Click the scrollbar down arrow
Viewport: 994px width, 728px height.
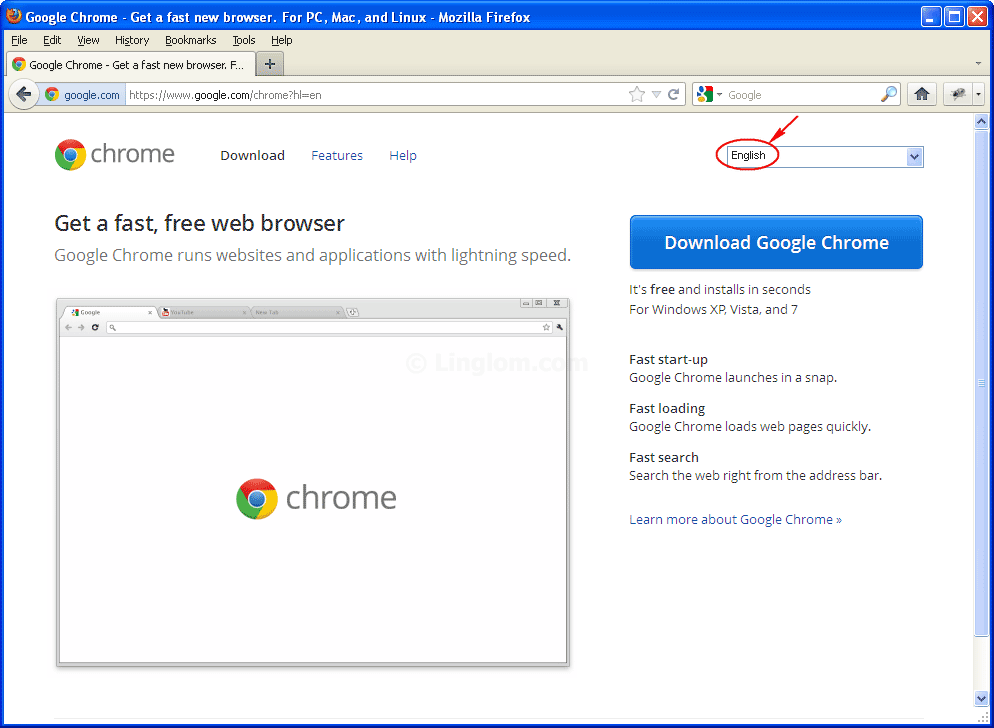[981, 698]
